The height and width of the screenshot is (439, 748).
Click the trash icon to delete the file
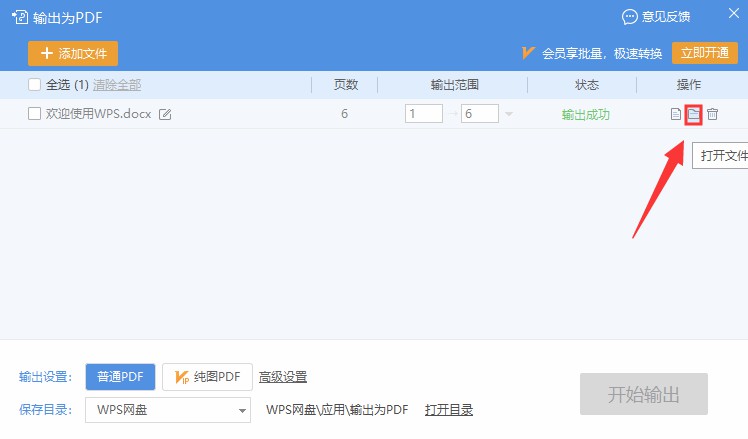(712, 114)
